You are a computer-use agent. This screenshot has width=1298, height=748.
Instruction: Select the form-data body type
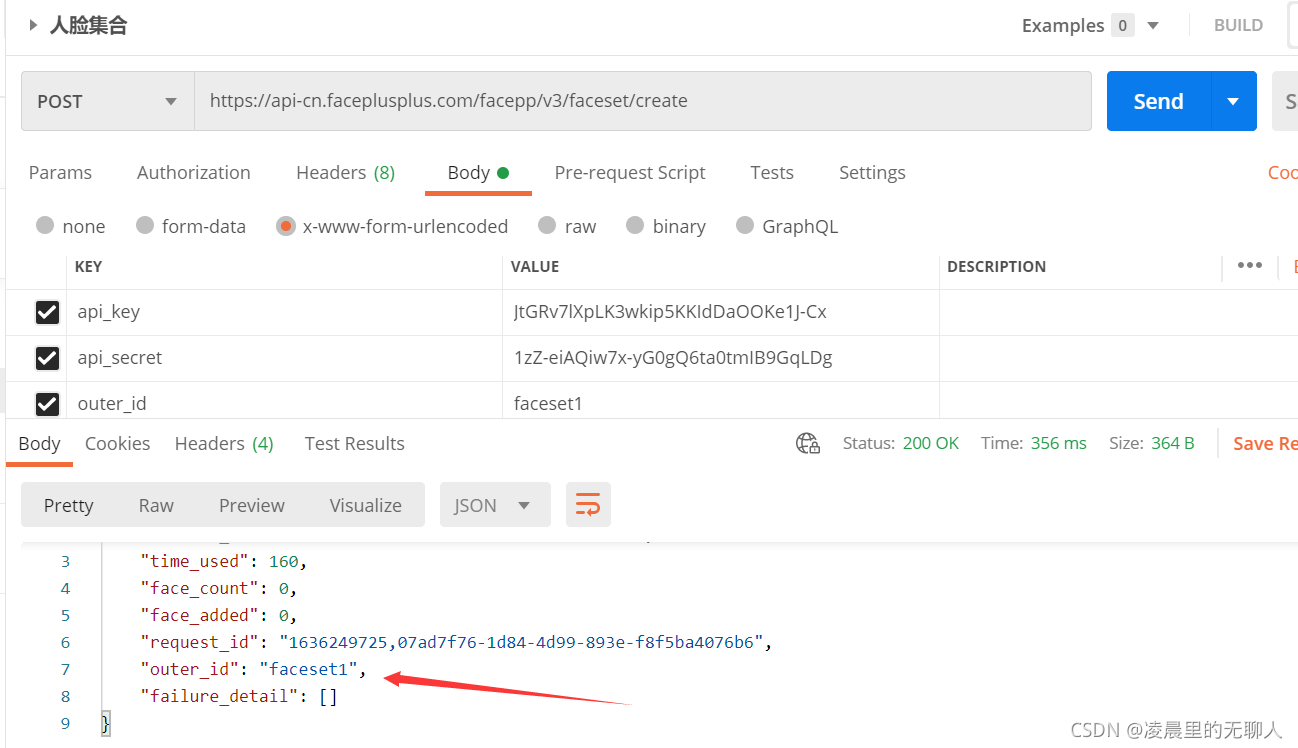145,225
